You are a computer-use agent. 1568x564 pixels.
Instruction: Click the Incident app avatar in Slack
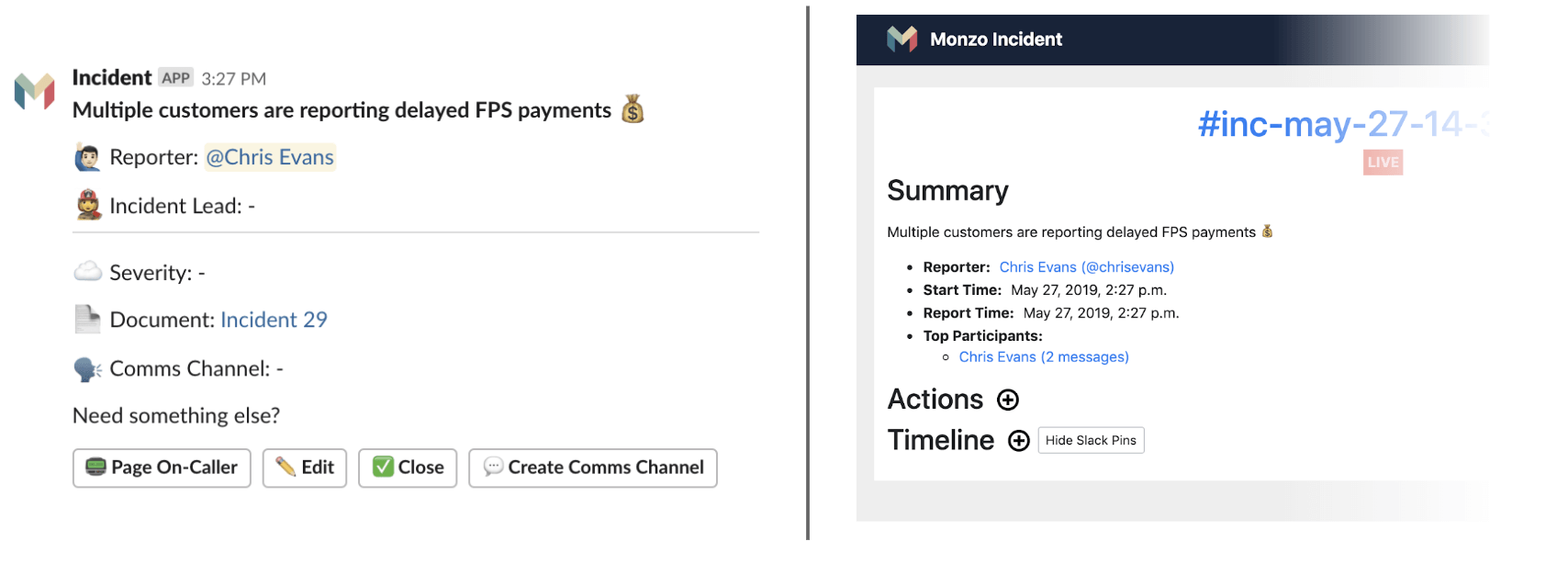35,91
